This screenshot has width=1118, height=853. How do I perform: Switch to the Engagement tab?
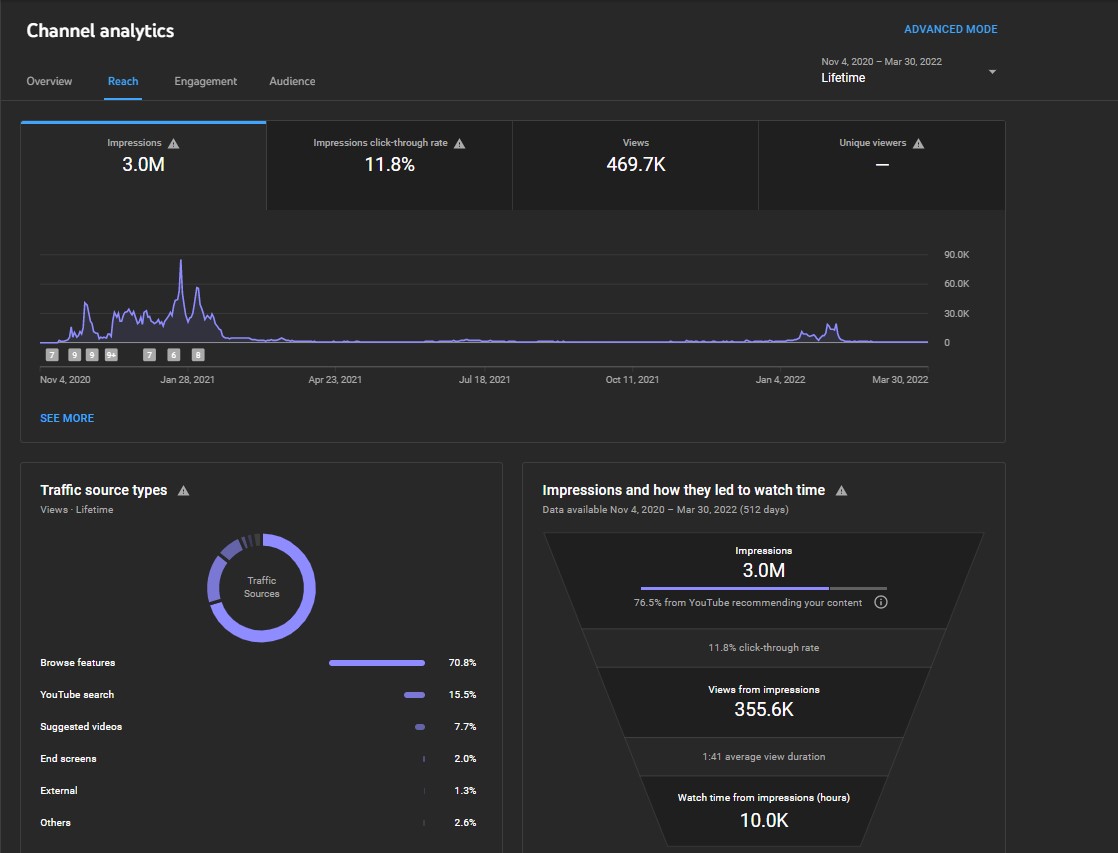tap(205, 81)
